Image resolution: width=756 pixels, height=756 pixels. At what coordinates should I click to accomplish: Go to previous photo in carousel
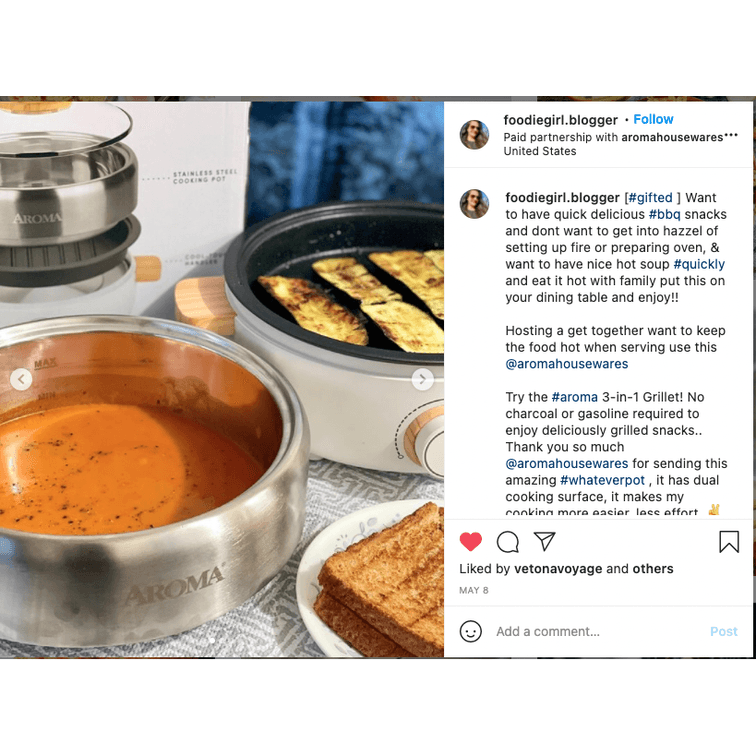coord(21,379)
